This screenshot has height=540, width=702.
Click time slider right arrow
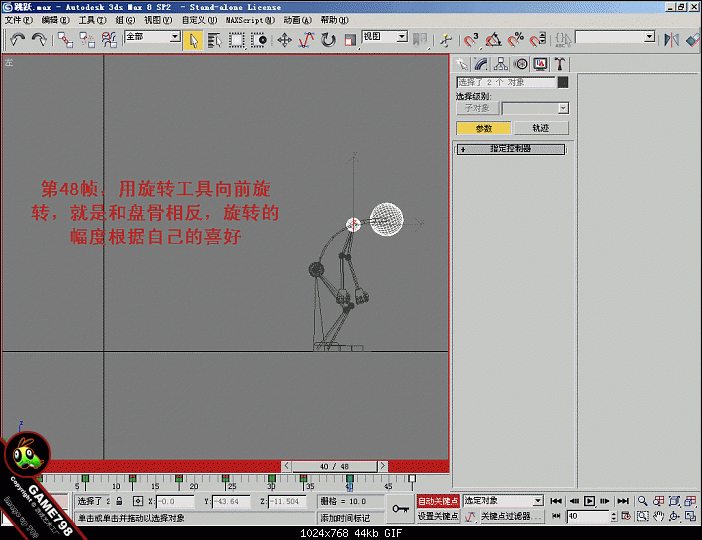click(383, 466)
